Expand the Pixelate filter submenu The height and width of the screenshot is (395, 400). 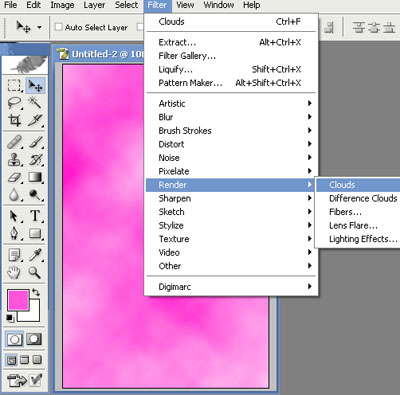pyautogui.click(x=231, y=171)
